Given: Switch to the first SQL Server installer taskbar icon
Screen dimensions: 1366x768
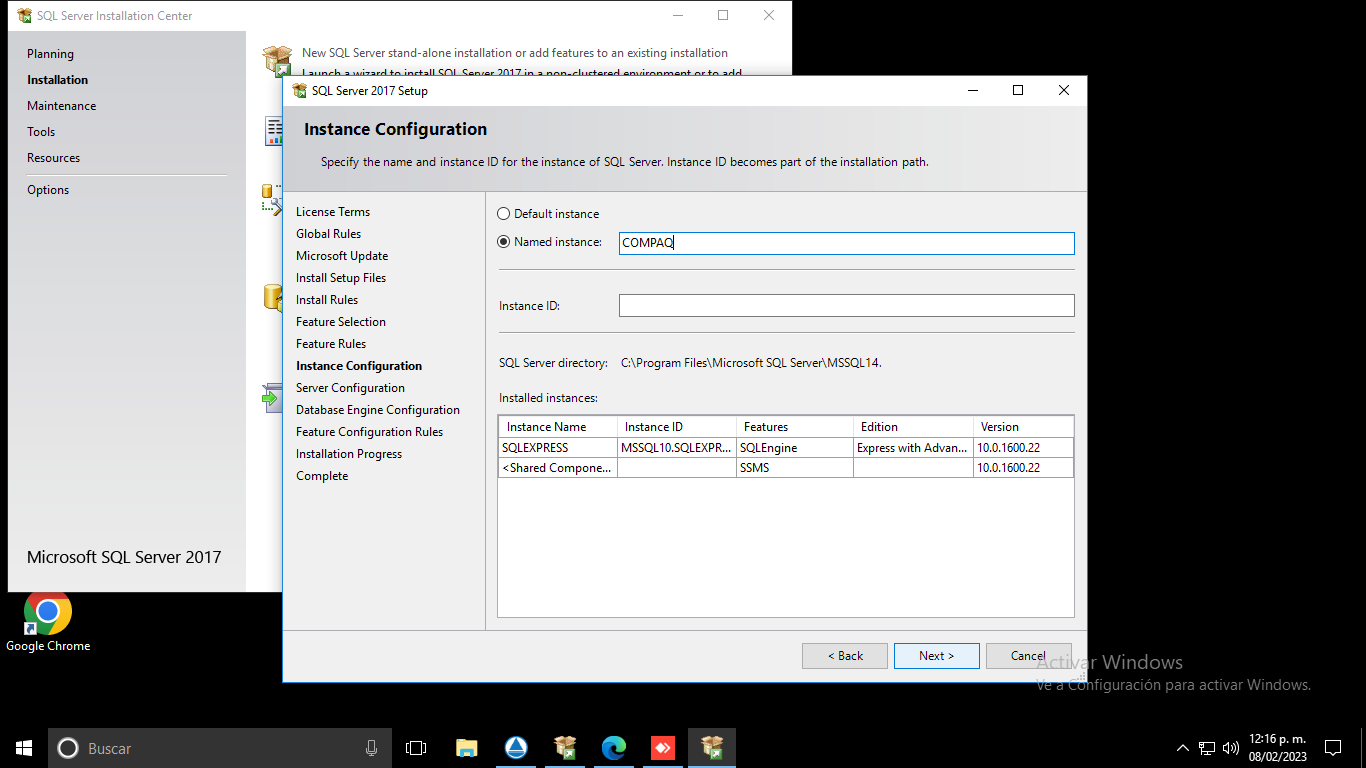Looking at the screenshot, I should (565, 748).
